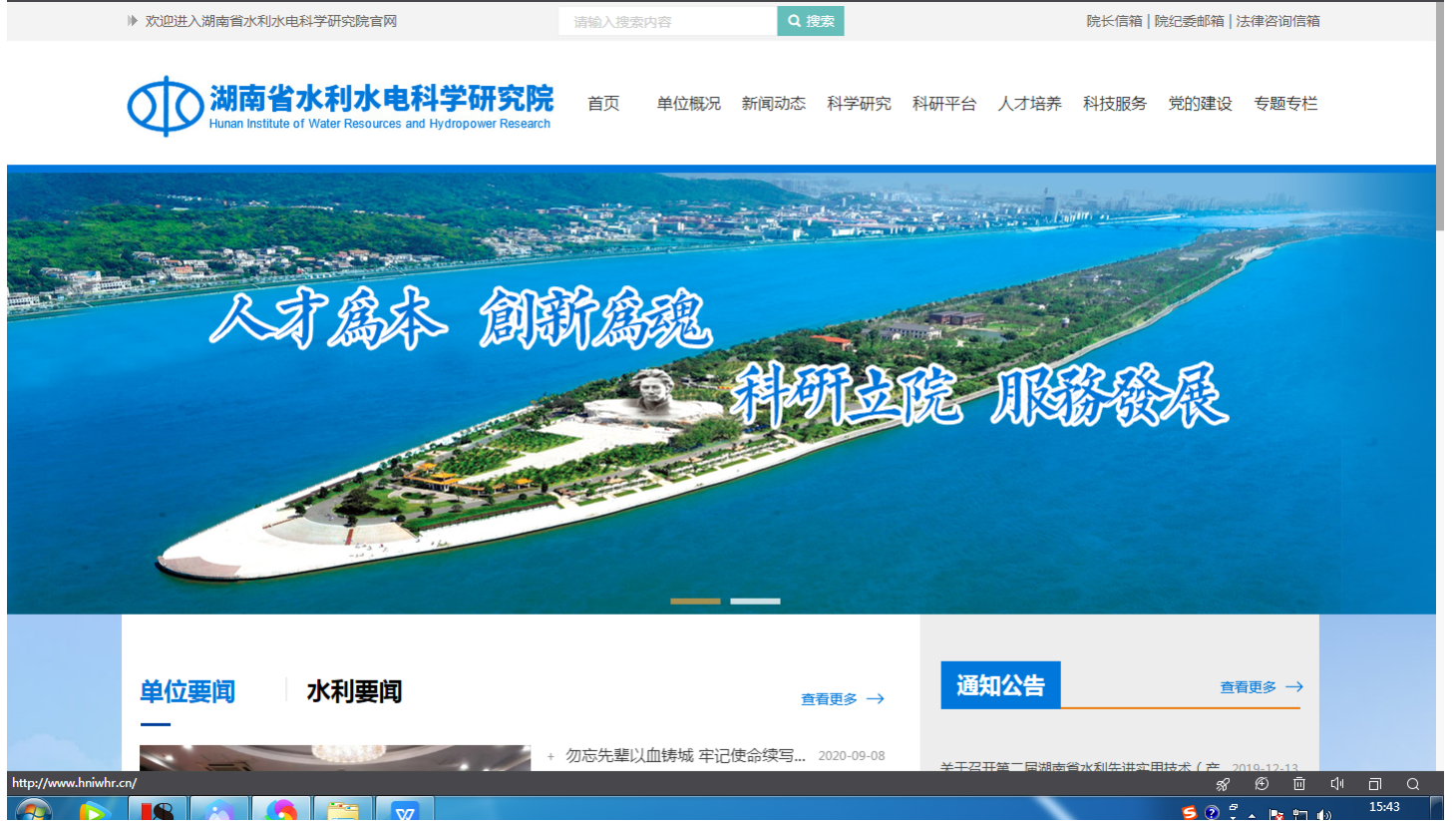Open the 院长信箱 link in top bar
This screenshot has width=1456, height=821.
pos(1114,21)
